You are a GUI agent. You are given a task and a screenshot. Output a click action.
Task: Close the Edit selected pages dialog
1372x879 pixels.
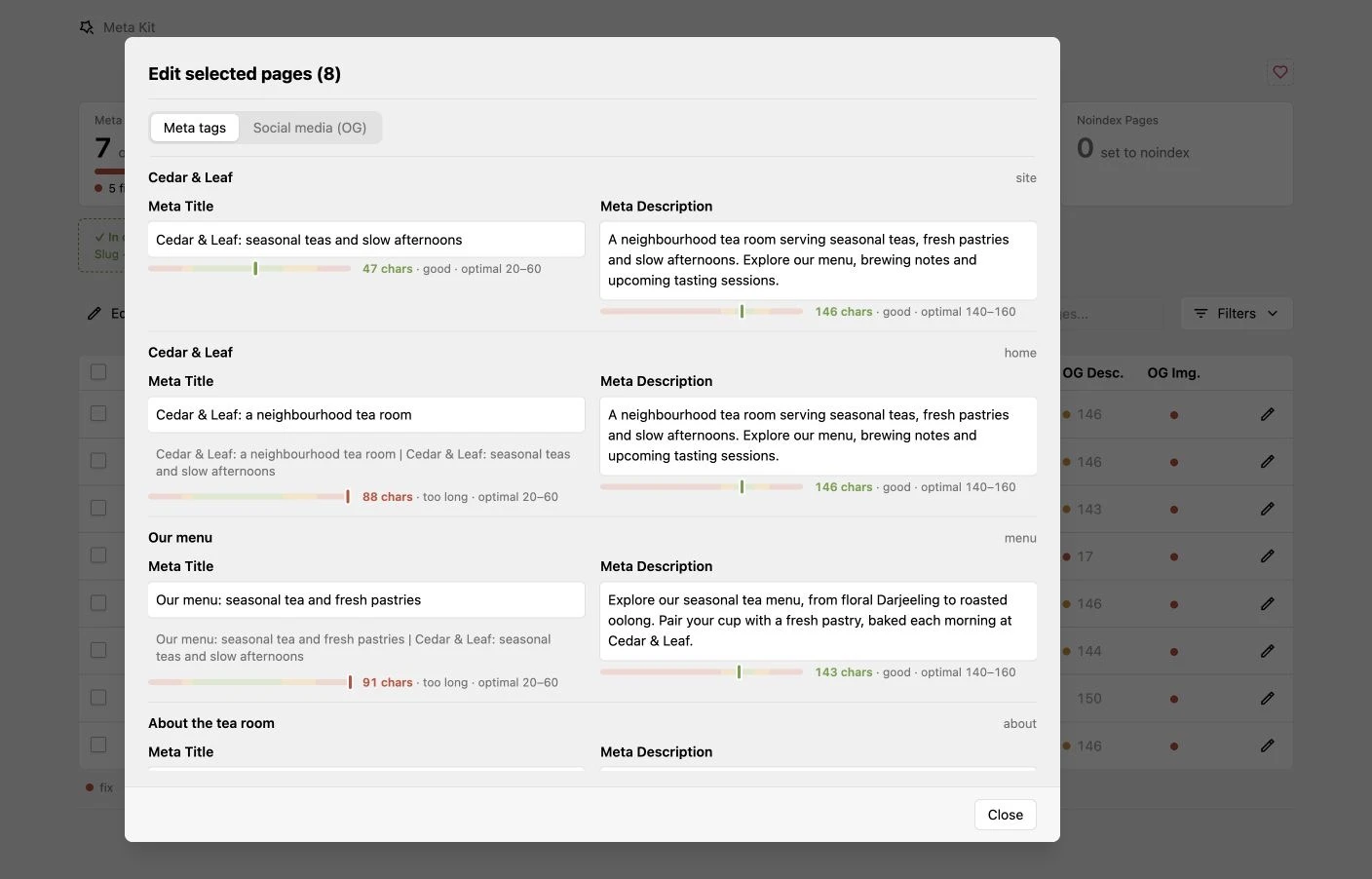click(x=1005, y=815)
